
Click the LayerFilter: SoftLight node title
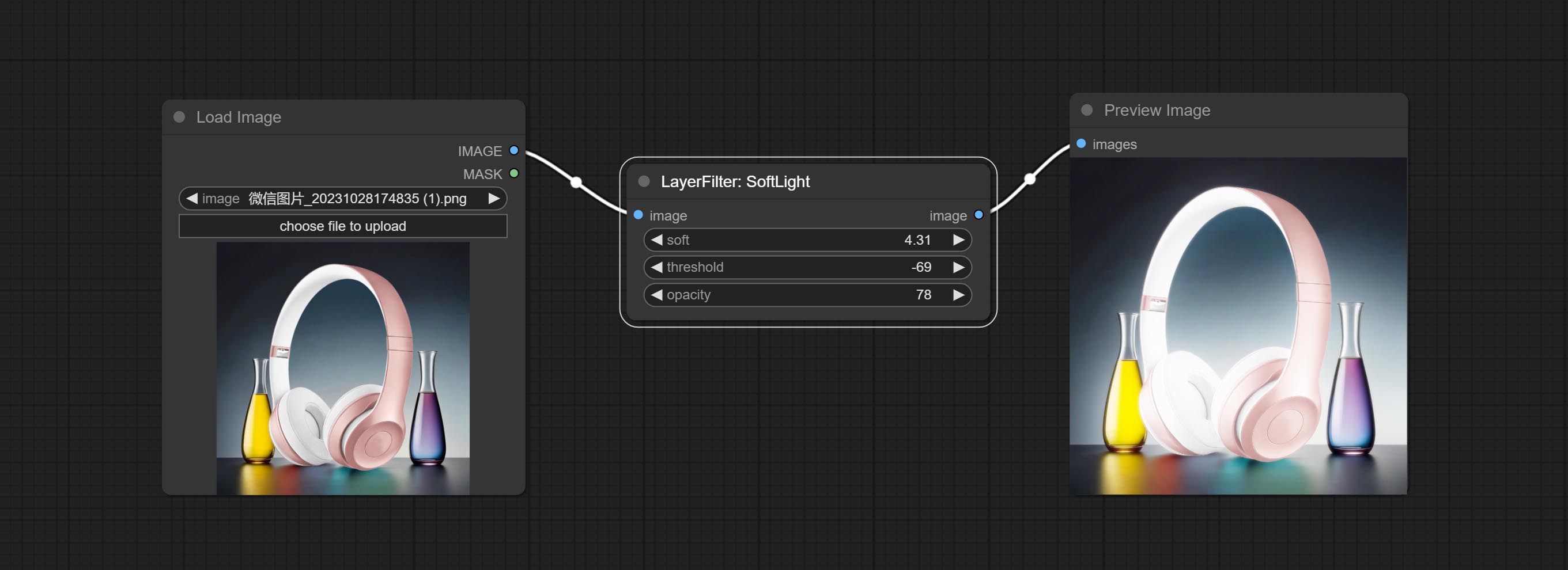pos(735,181)
